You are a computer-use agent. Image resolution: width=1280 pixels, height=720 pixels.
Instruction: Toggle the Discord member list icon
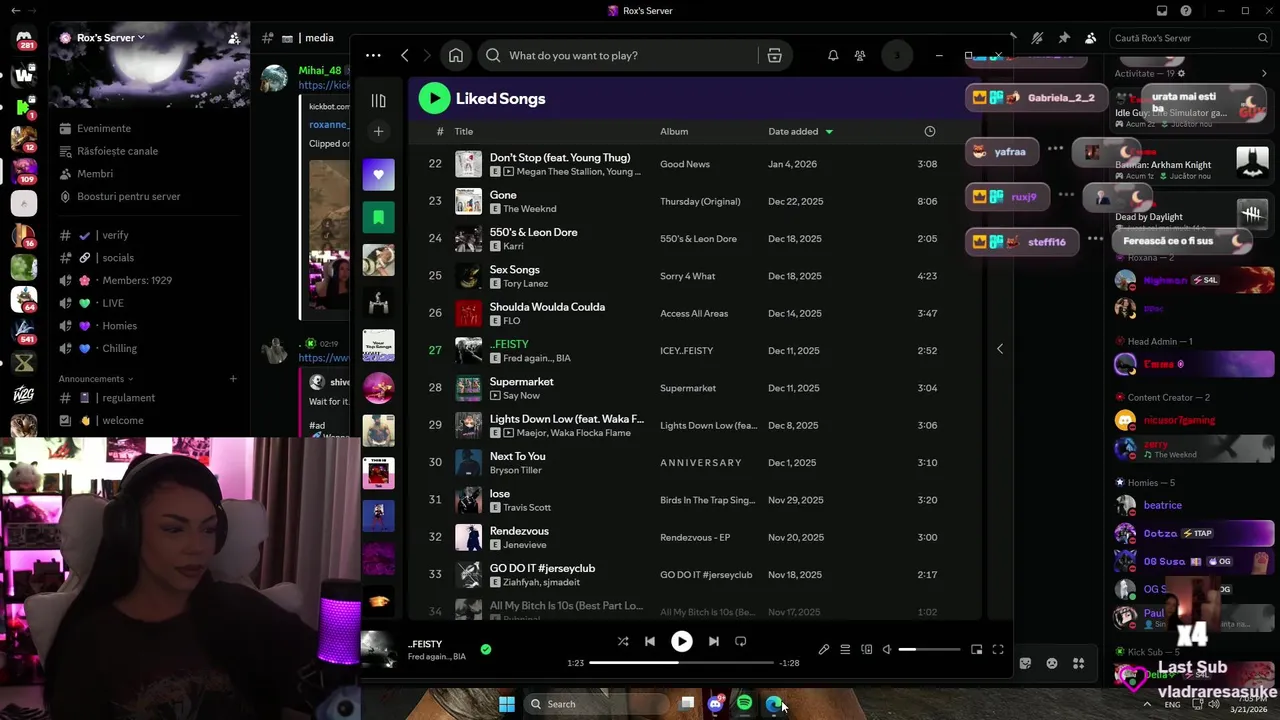(x=1091, y=38)
